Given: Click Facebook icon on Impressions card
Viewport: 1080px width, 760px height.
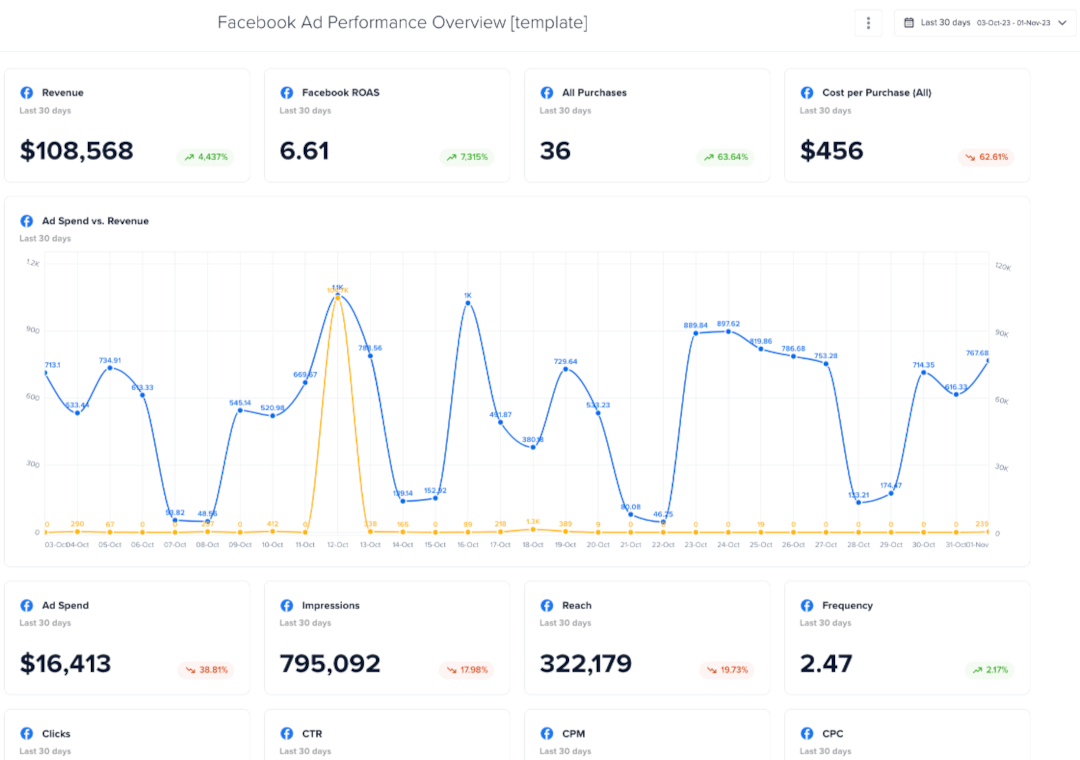Looking at the screenshot, I should 287,605.
